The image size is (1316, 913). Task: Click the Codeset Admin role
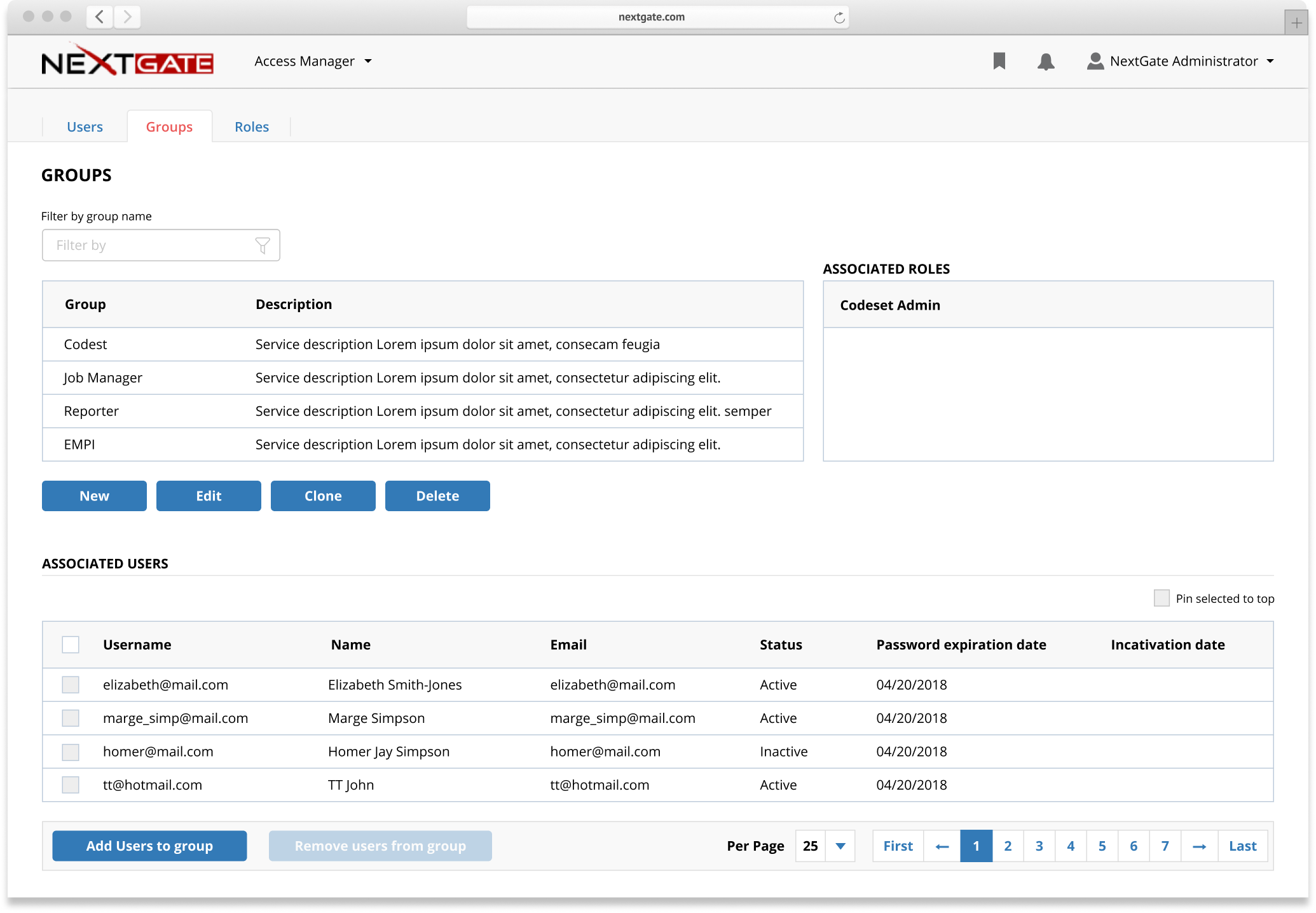click(x=1048, y=305)
